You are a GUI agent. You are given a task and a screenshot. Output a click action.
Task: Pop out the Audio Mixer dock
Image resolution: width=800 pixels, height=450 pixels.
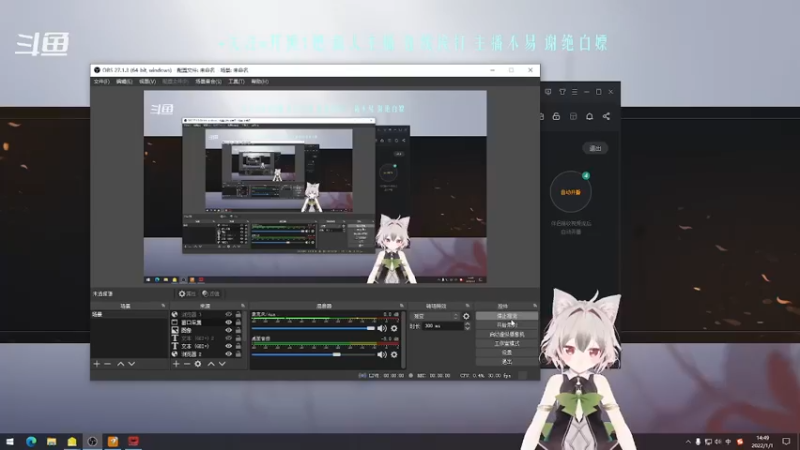402,306
